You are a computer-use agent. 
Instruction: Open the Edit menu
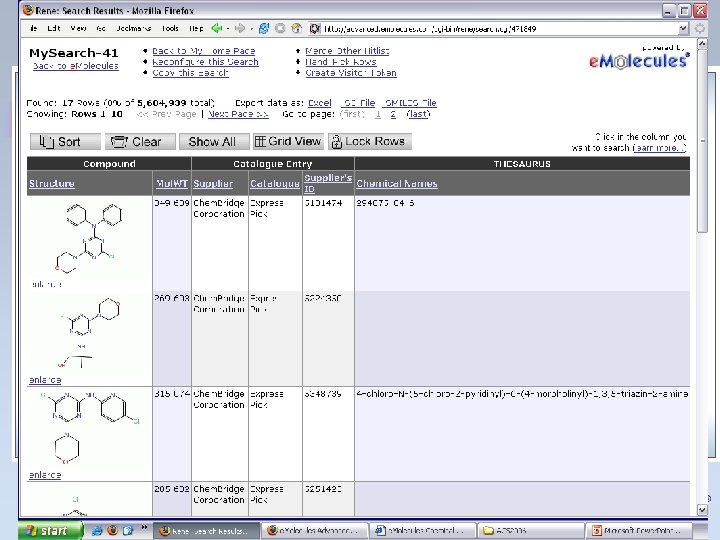pyautogui.click(x=54, y=28)
